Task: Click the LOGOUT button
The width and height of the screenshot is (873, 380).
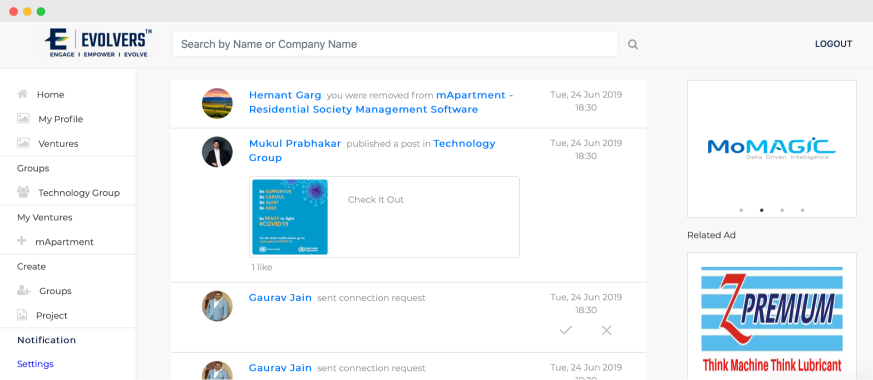Action: [x=833, y=44]
